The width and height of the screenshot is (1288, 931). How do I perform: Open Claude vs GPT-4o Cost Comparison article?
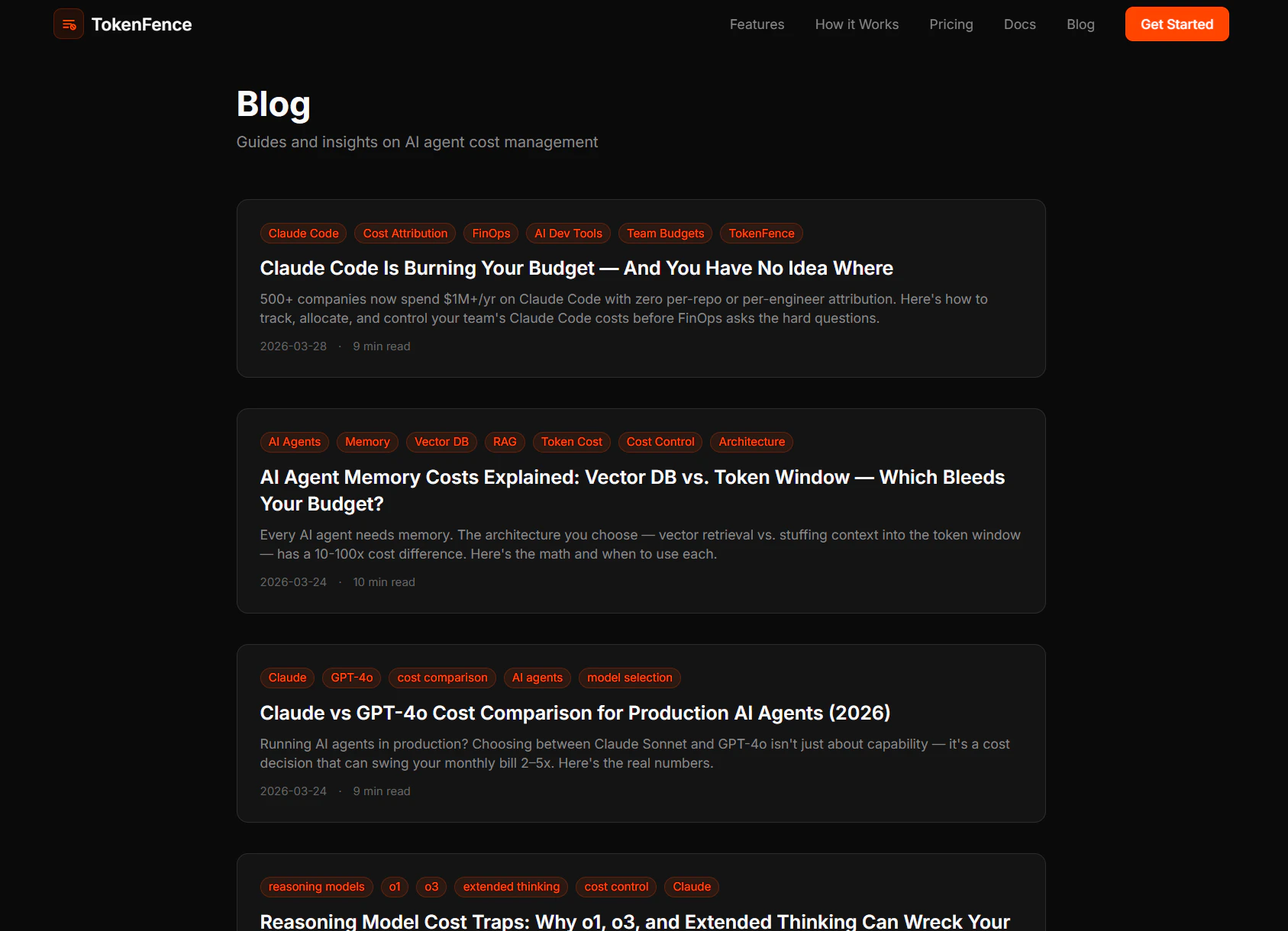pos(575,713)
